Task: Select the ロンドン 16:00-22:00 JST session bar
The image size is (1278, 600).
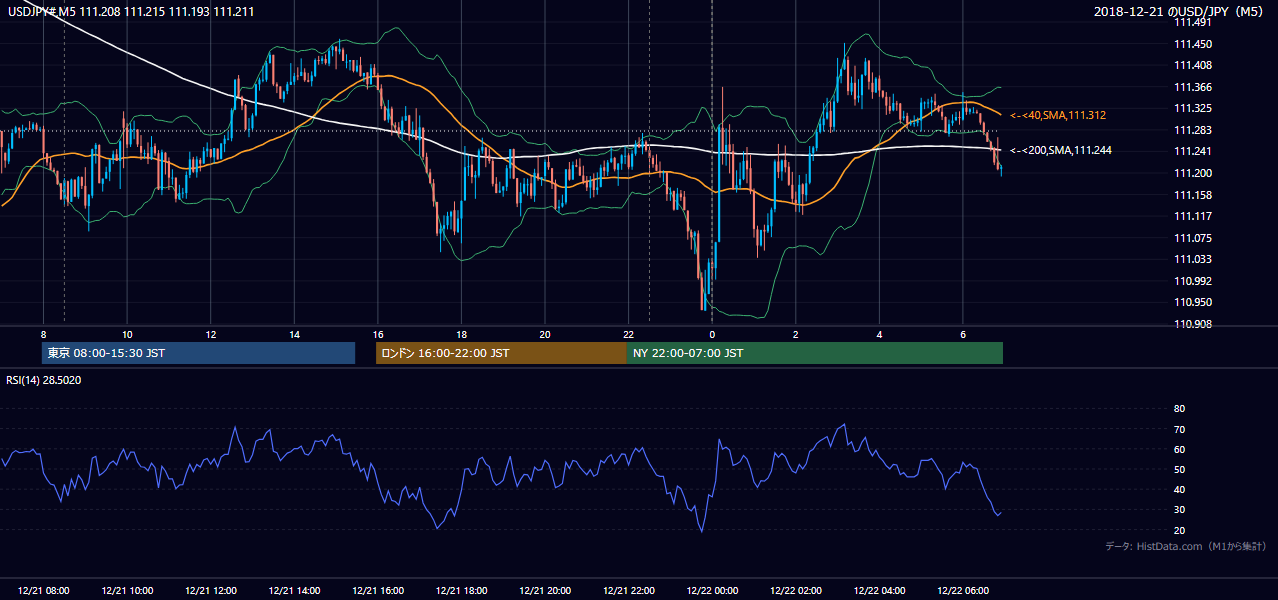Action: (x=501, y=353)
